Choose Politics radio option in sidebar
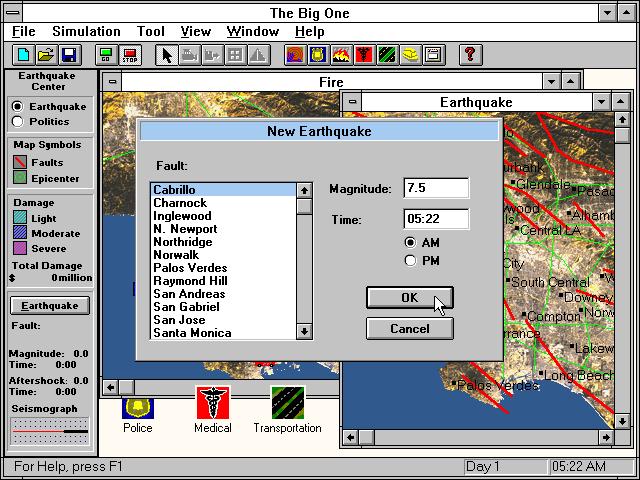The image size is (640, 480). (17, 122)
